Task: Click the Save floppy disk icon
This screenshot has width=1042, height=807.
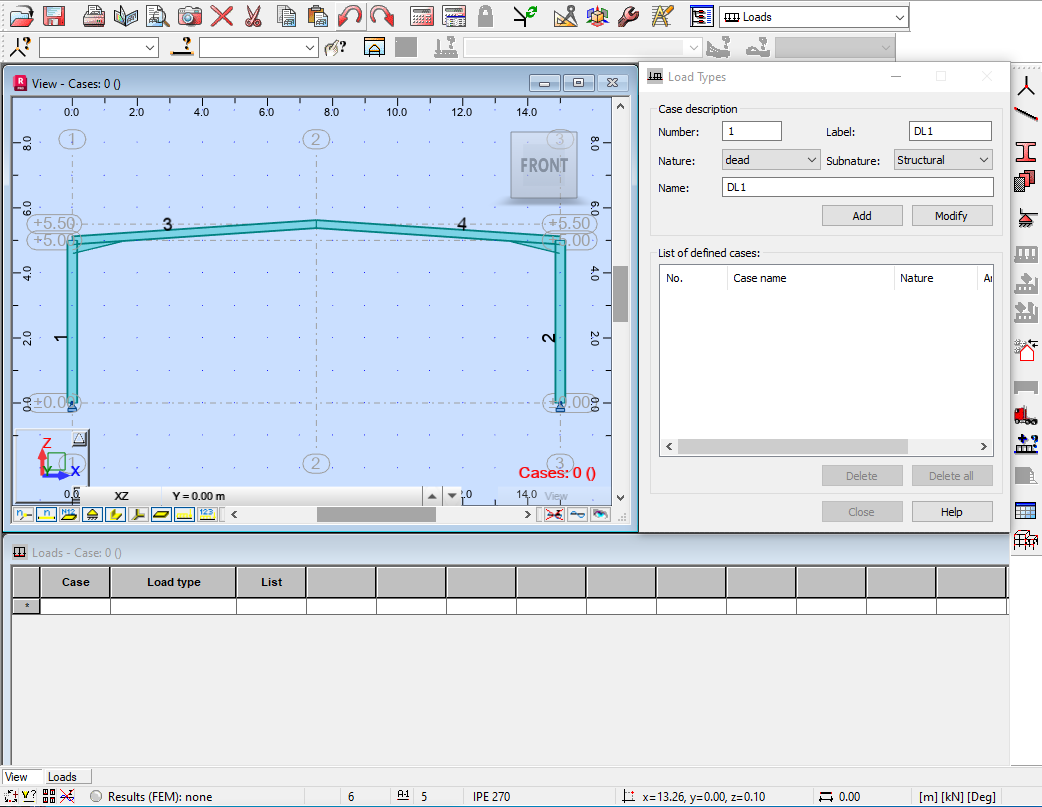Action: [x=54, y=16]
